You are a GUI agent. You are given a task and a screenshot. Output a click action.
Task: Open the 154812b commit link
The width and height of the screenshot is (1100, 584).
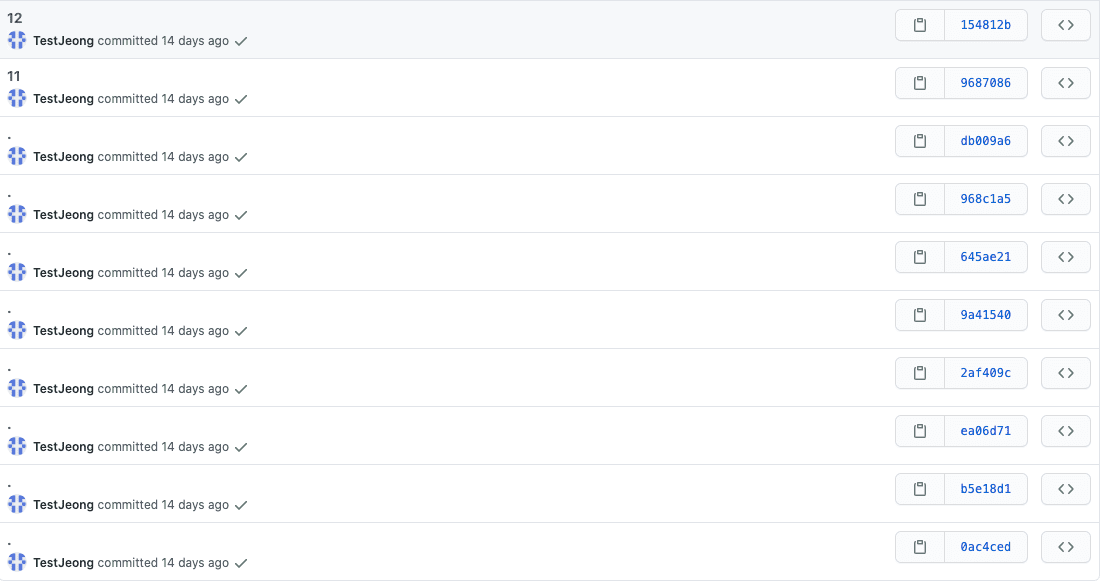[x=986, y=25]
